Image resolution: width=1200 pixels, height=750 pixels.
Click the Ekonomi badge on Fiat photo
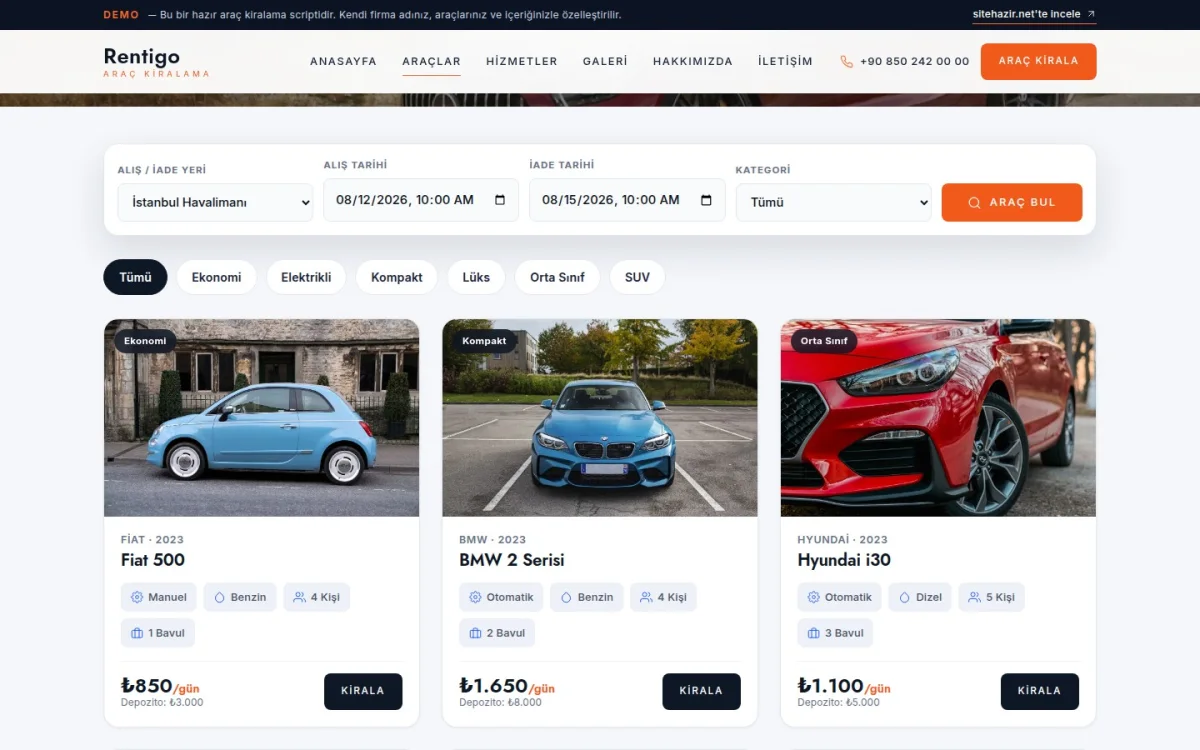pyautogui.click(x=145, y=341)
